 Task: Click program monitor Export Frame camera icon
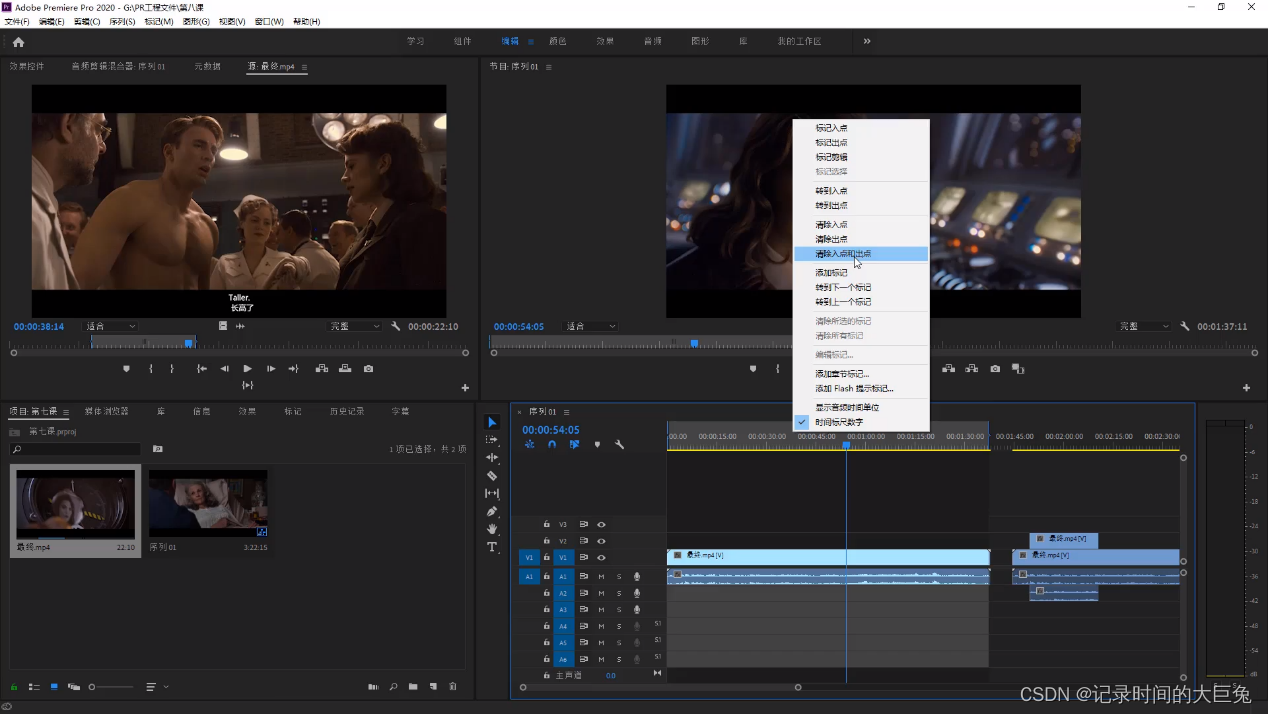995,369
